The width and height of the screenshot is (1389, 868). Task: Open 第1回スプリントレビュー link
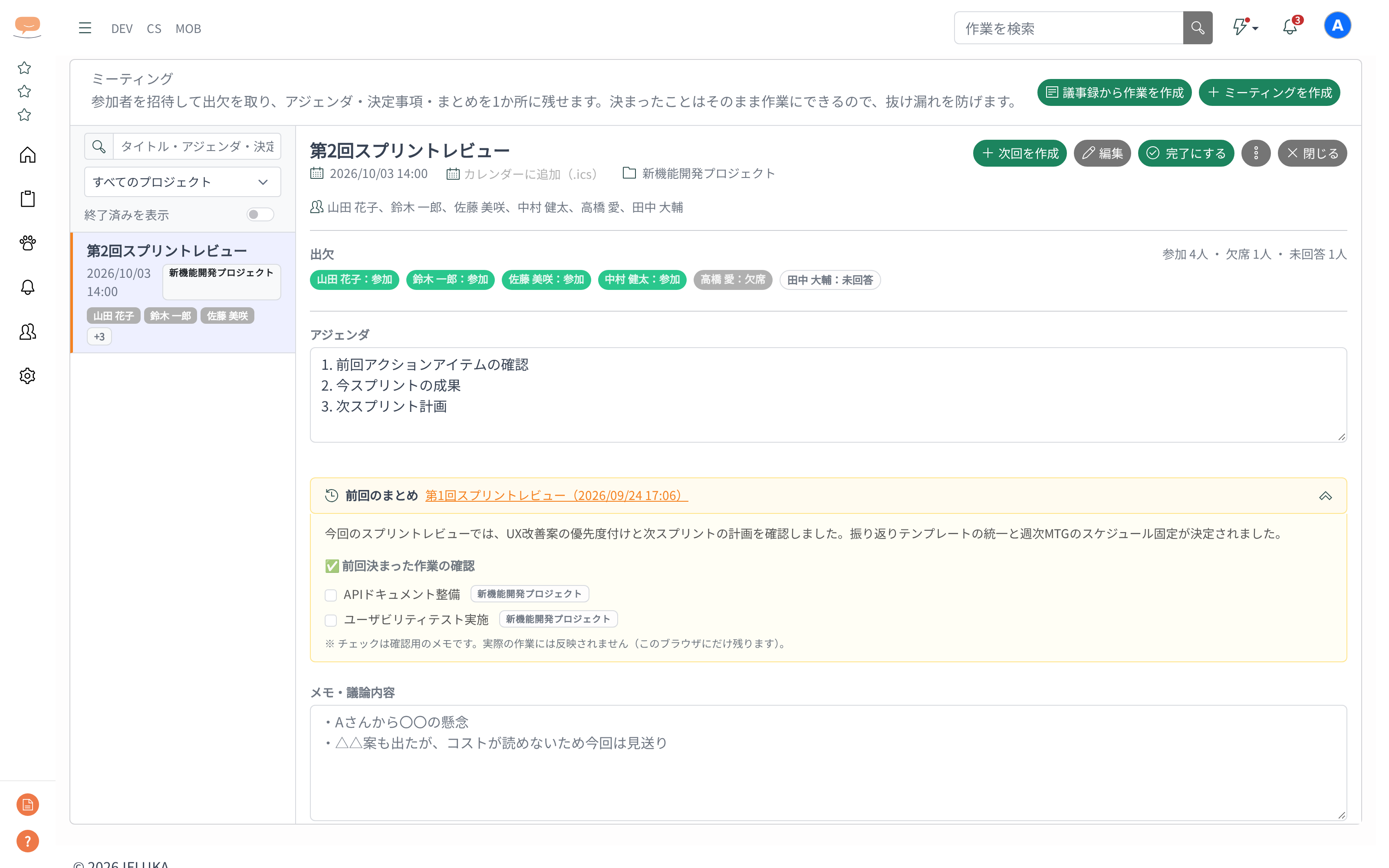[x=556, y=496]
